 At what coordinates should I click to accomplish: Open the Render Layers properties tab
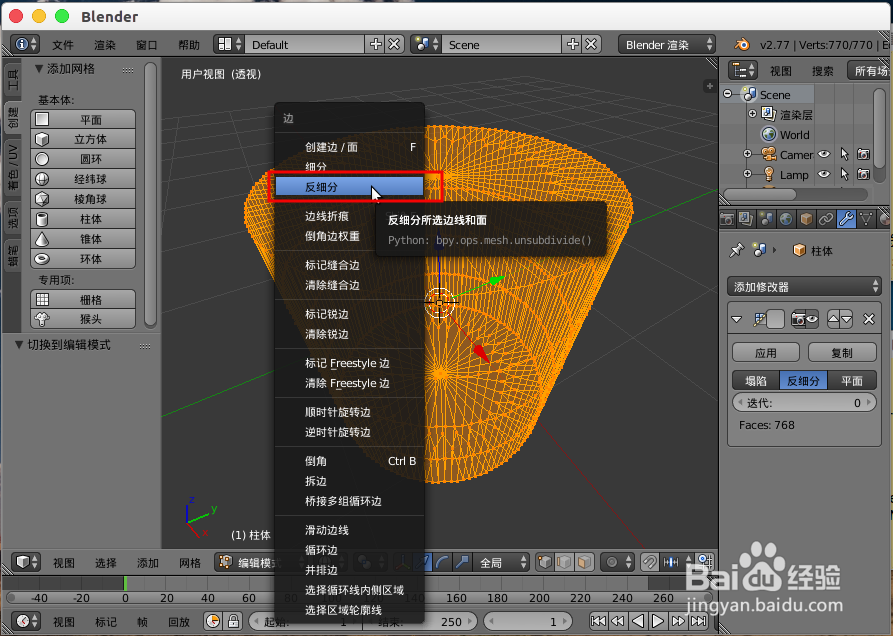745,219
